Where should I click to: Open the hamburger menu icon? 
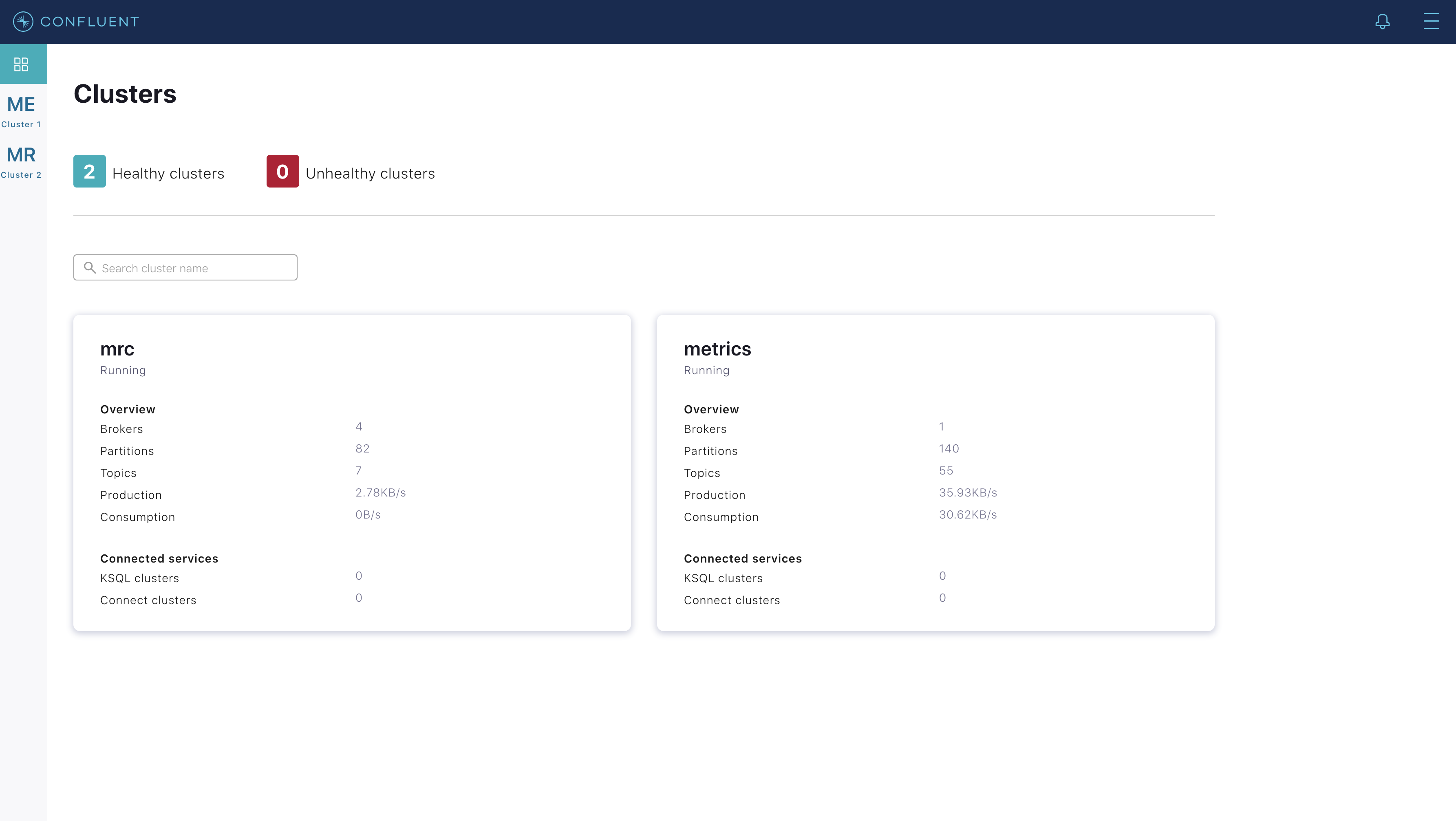1431,21
